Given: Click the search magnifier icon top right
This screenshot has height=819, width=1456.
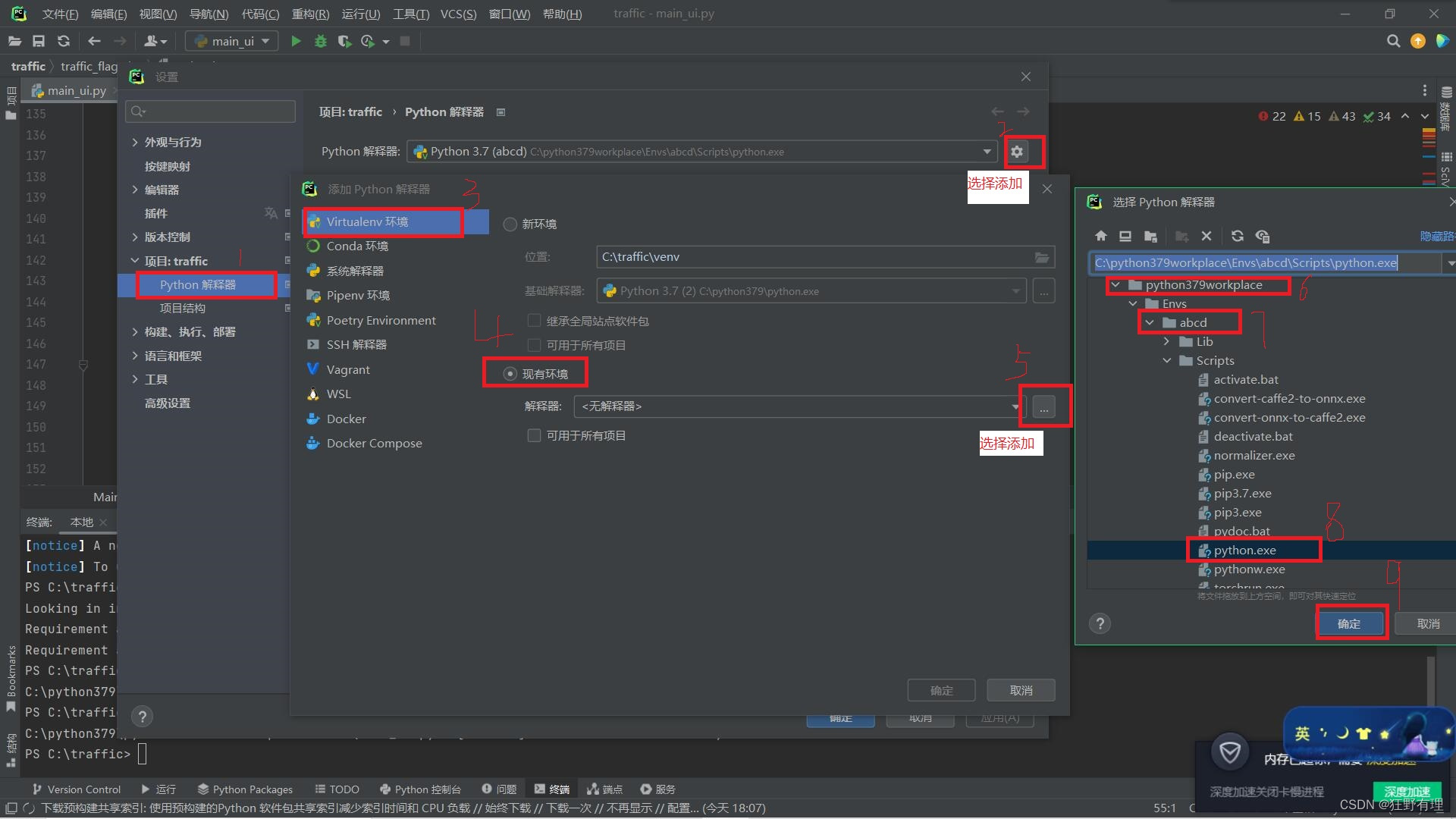Looking at the screenshot, I should pyautogui.click(x=1392, y=41).
